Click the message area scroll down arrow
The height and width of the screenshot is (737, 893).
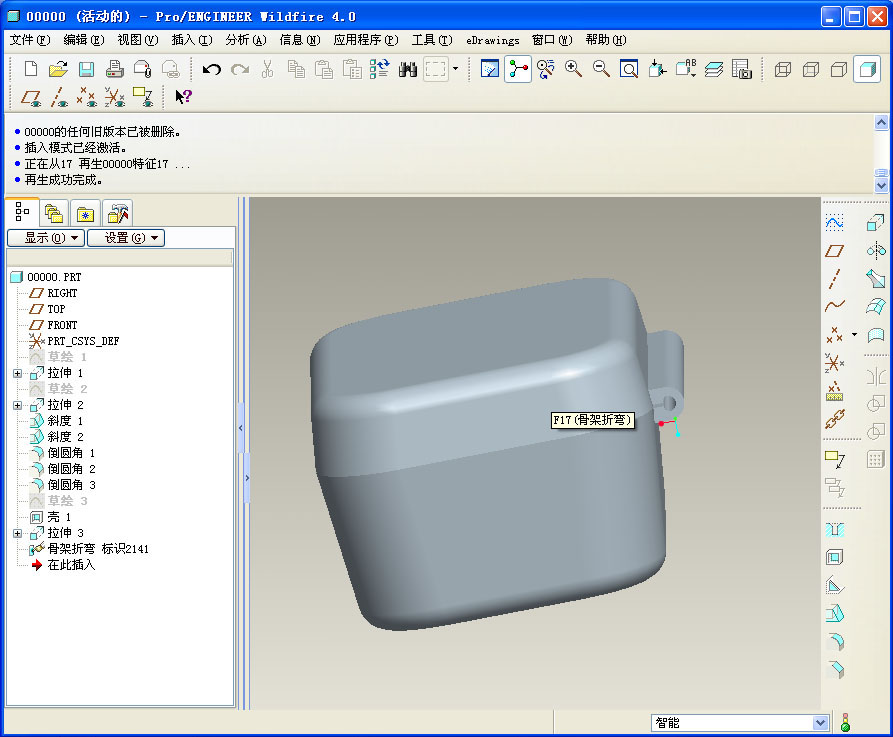881,185
